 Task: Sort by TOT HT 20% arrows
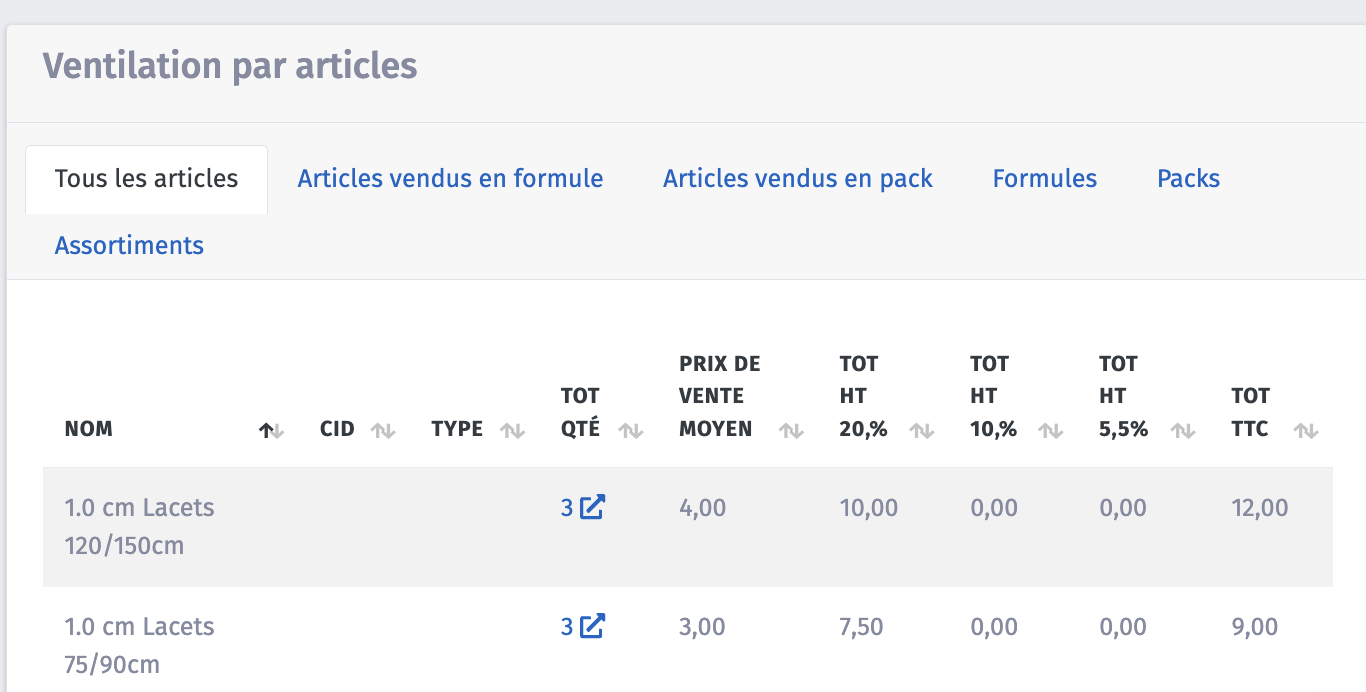[x=922, y=431]
